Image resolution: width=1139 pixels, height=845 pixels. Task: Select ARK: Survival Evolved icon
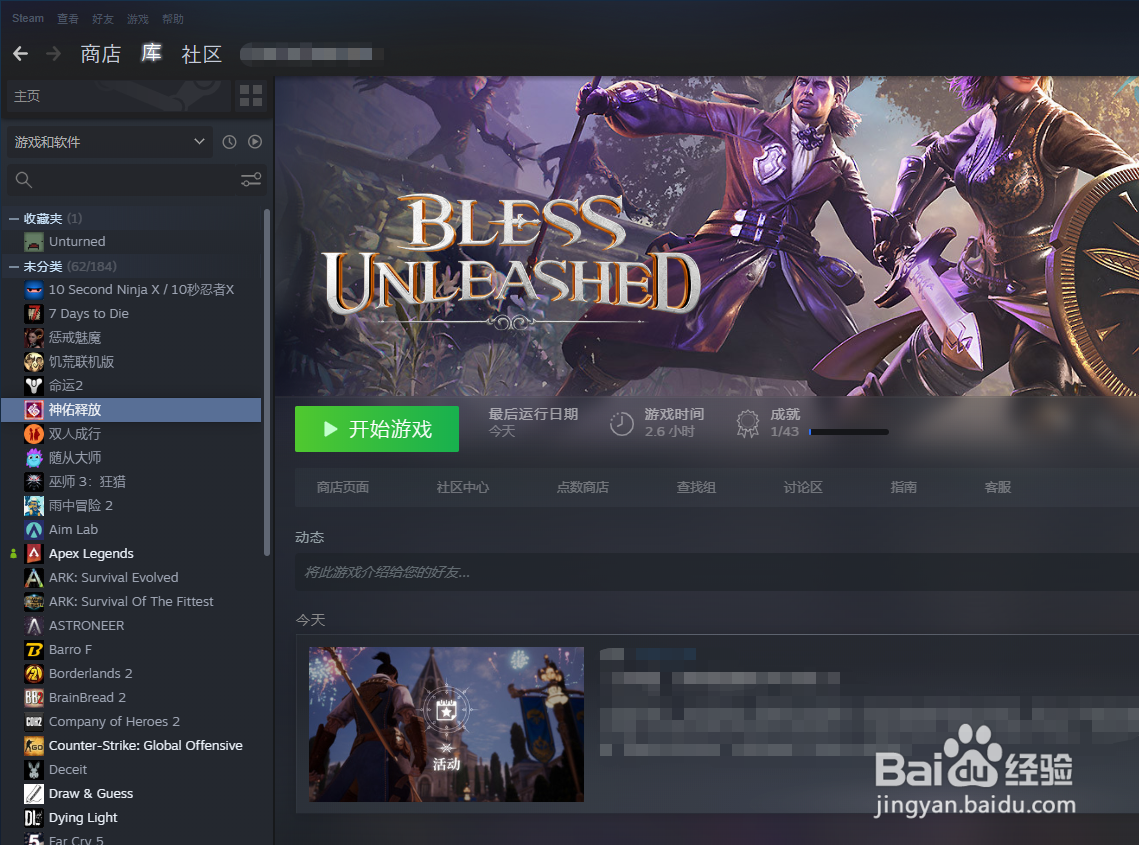click(x=33, y=578)
